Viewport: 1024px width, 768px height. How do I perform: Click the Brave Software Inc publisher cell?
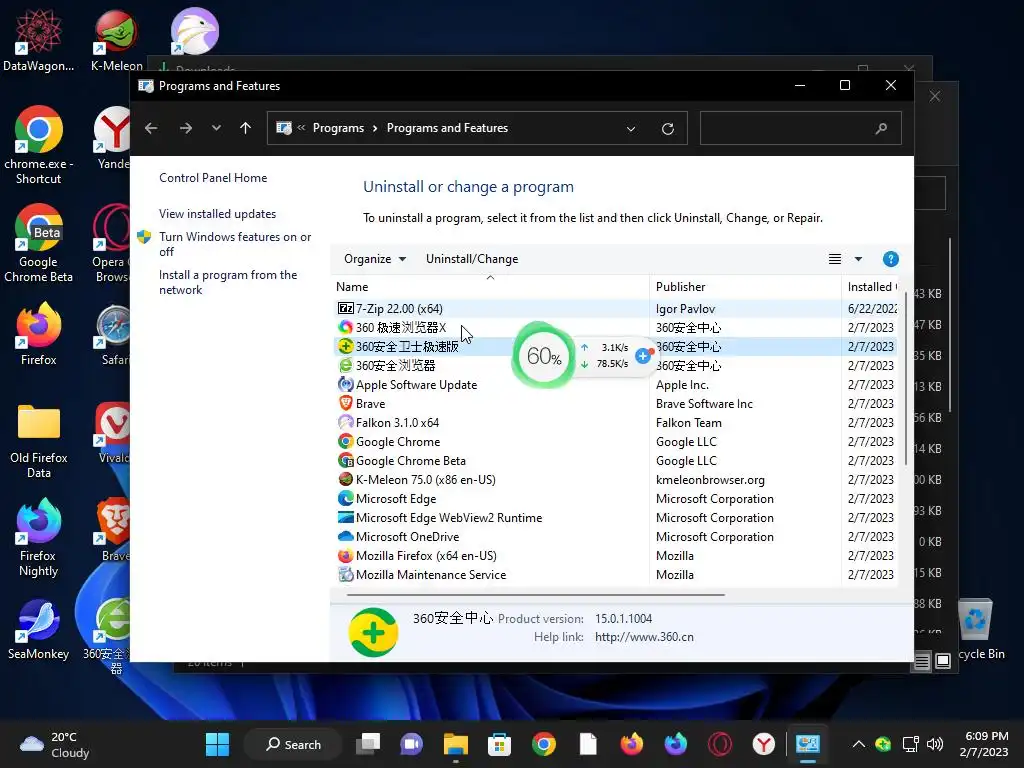coord(704,404)
